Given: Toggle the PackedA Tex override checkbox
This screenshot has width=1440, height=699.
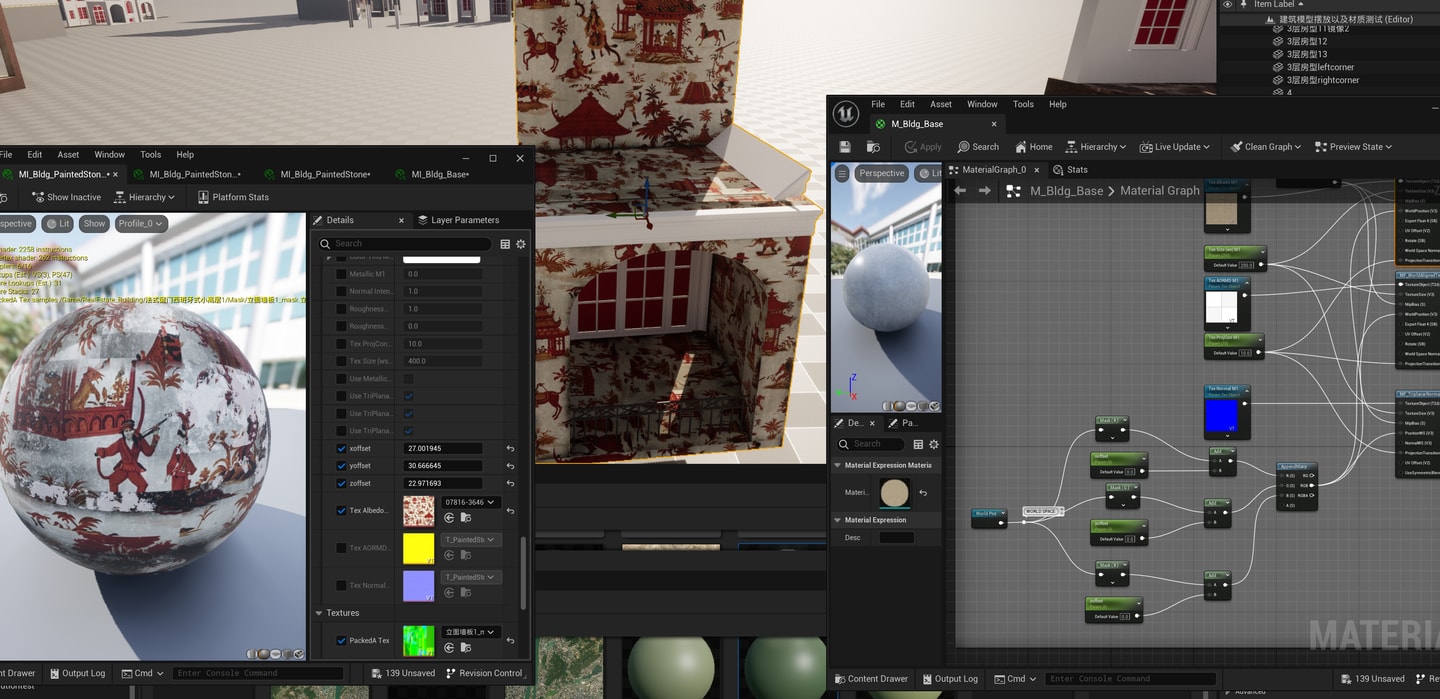Looking at the screenshot, I should tap(341, 641).
